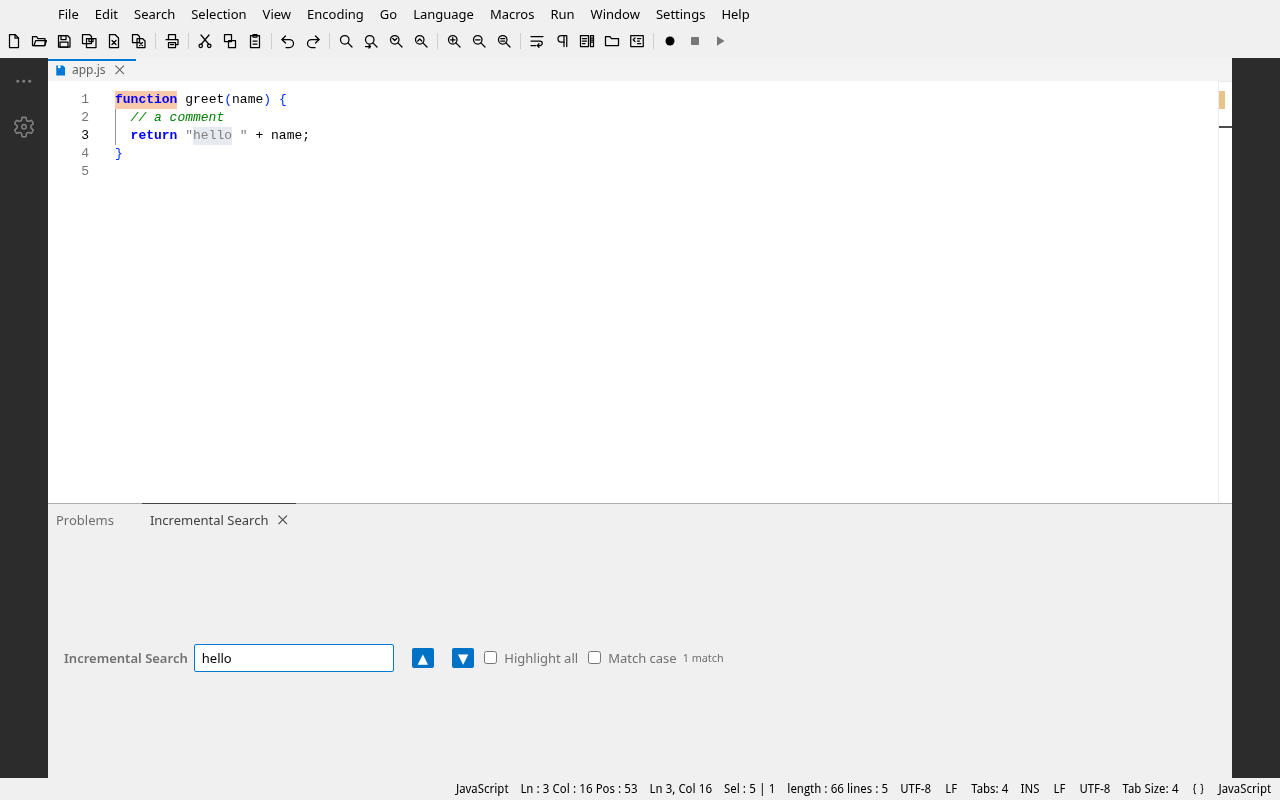Click LF line ending next to Tabs: 4
This screenshot has height=800, width=1280.
951,788
